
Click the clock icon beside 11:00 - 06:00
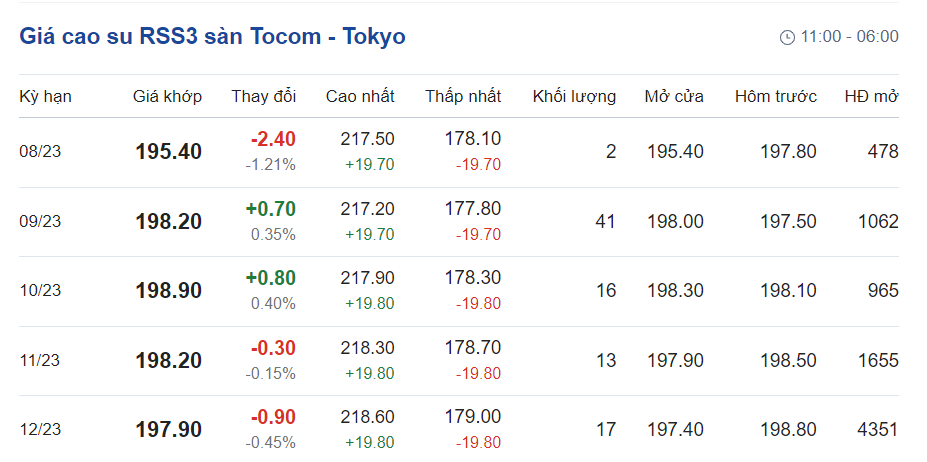point(787,37)
